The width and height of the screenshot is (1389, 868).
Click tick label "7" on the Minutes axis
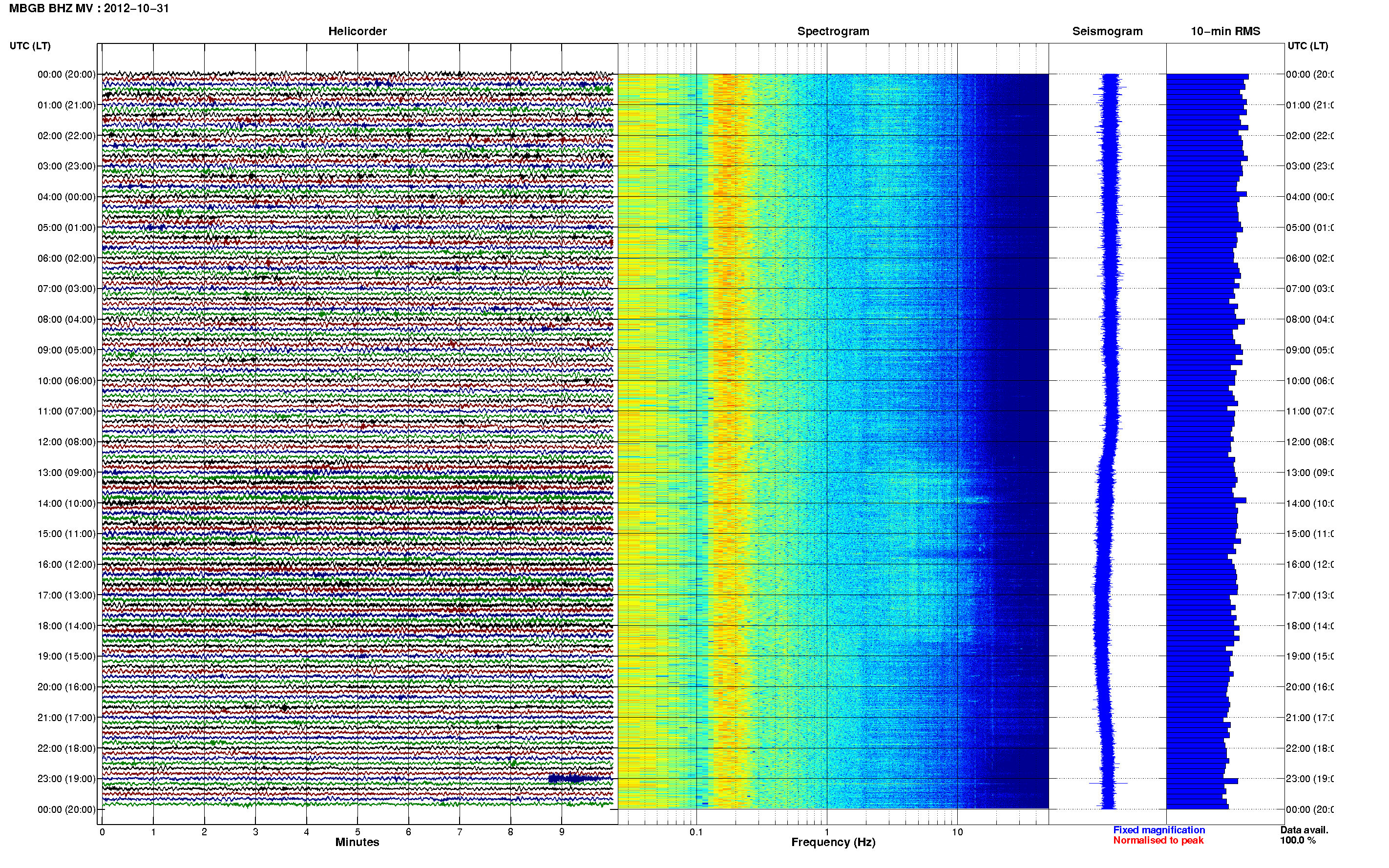click(460, 832)
